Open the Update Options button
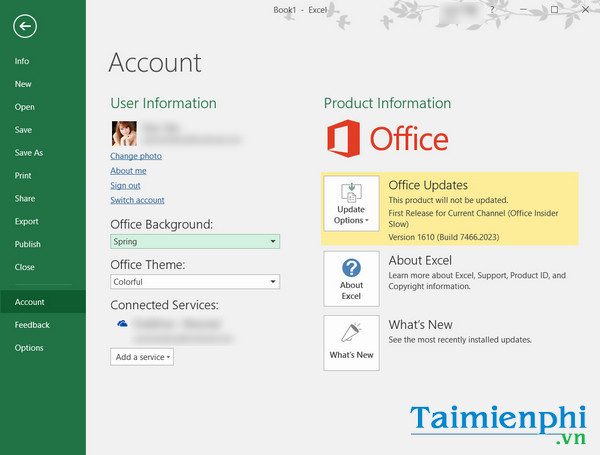Screen dimensions: 600x455 pos(351,203)
